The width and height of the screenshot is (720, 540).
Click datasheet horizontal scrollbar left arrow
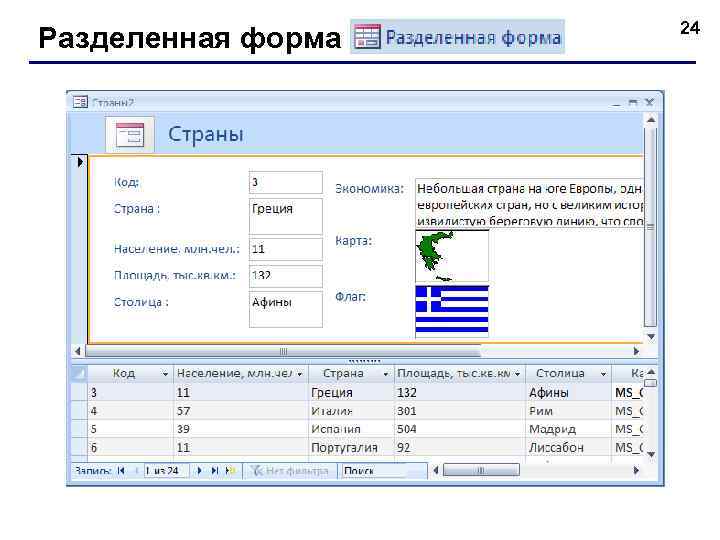(436, 470)
